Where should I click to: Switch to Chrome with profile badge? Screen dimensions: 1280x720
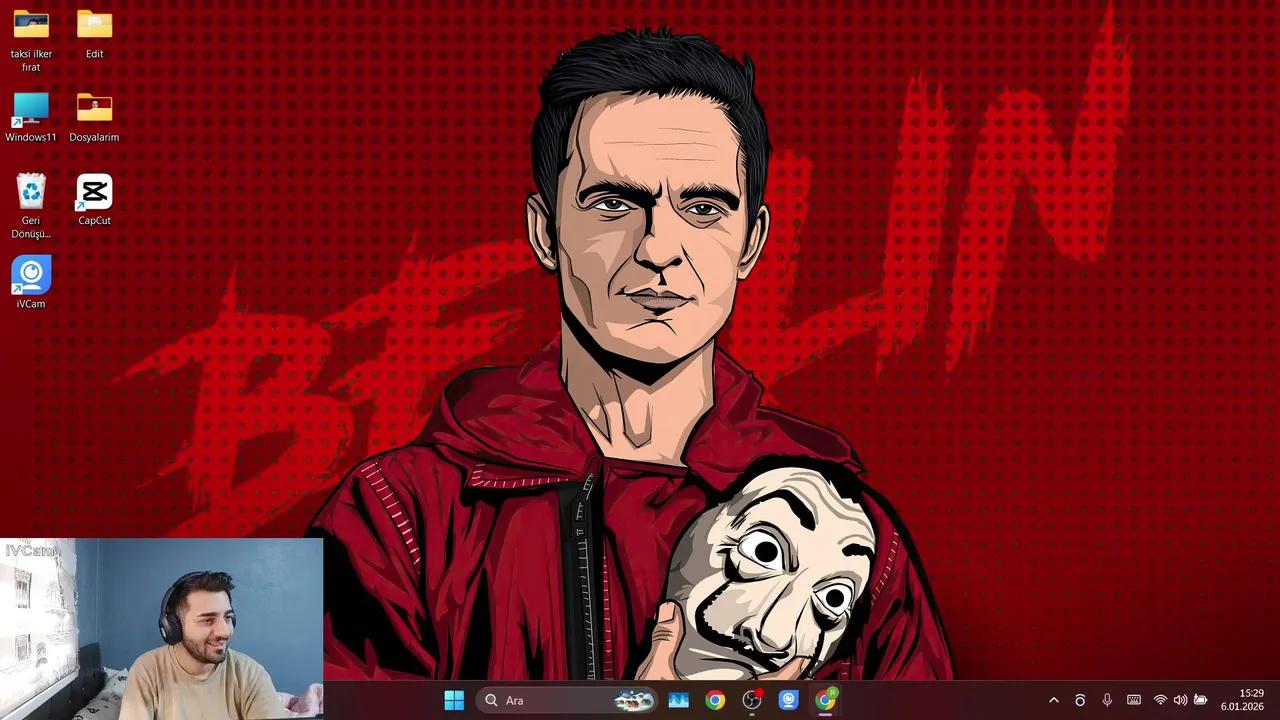click(x=825, y=700)
